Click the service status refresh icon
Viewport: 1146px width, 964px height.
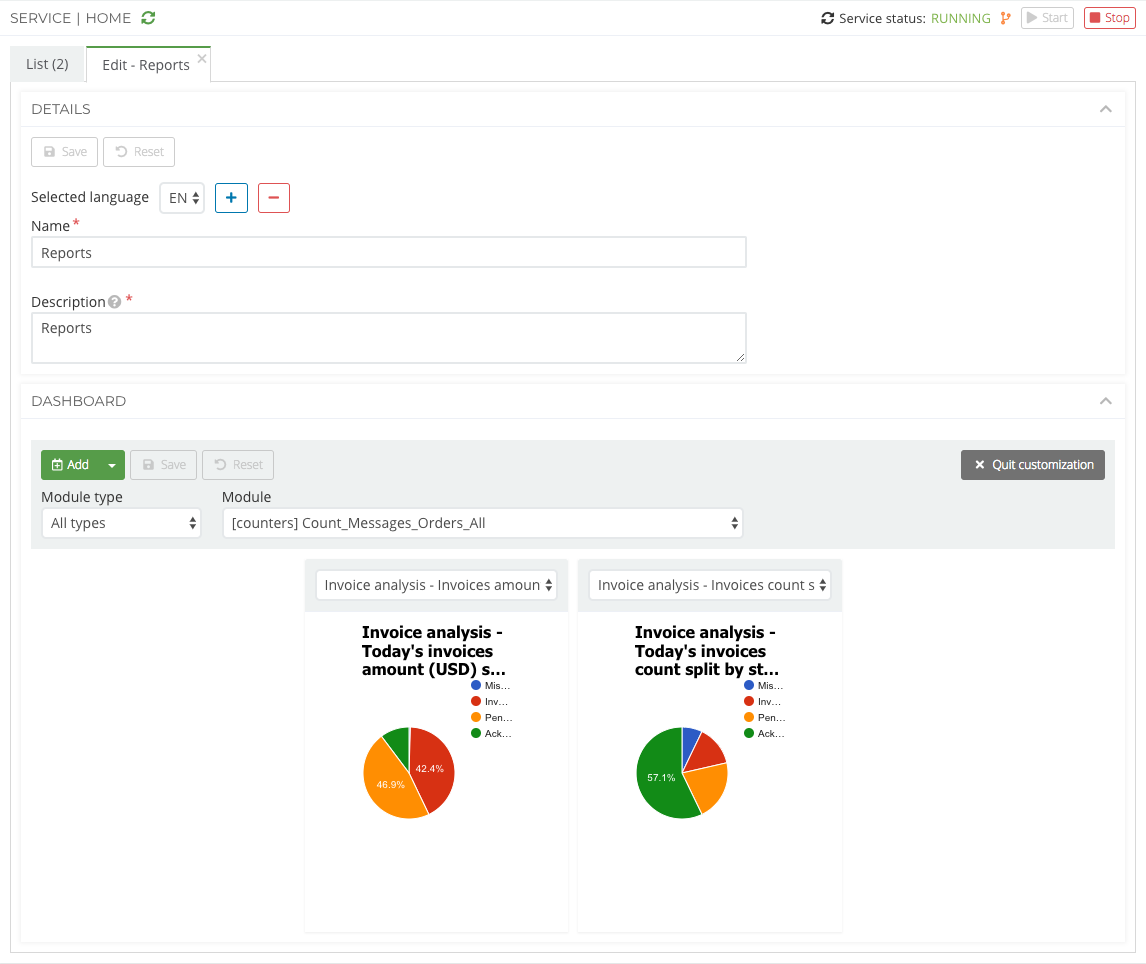827,18
